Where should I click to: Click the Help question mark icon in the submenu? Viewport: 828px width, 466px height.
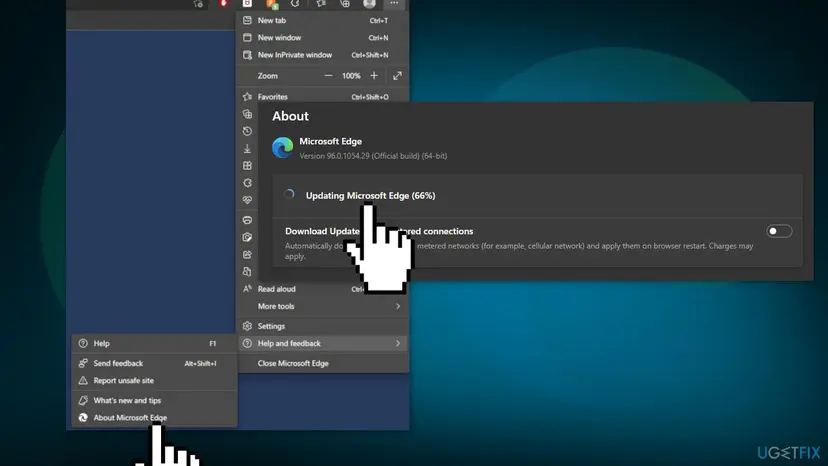coord(83,343)
